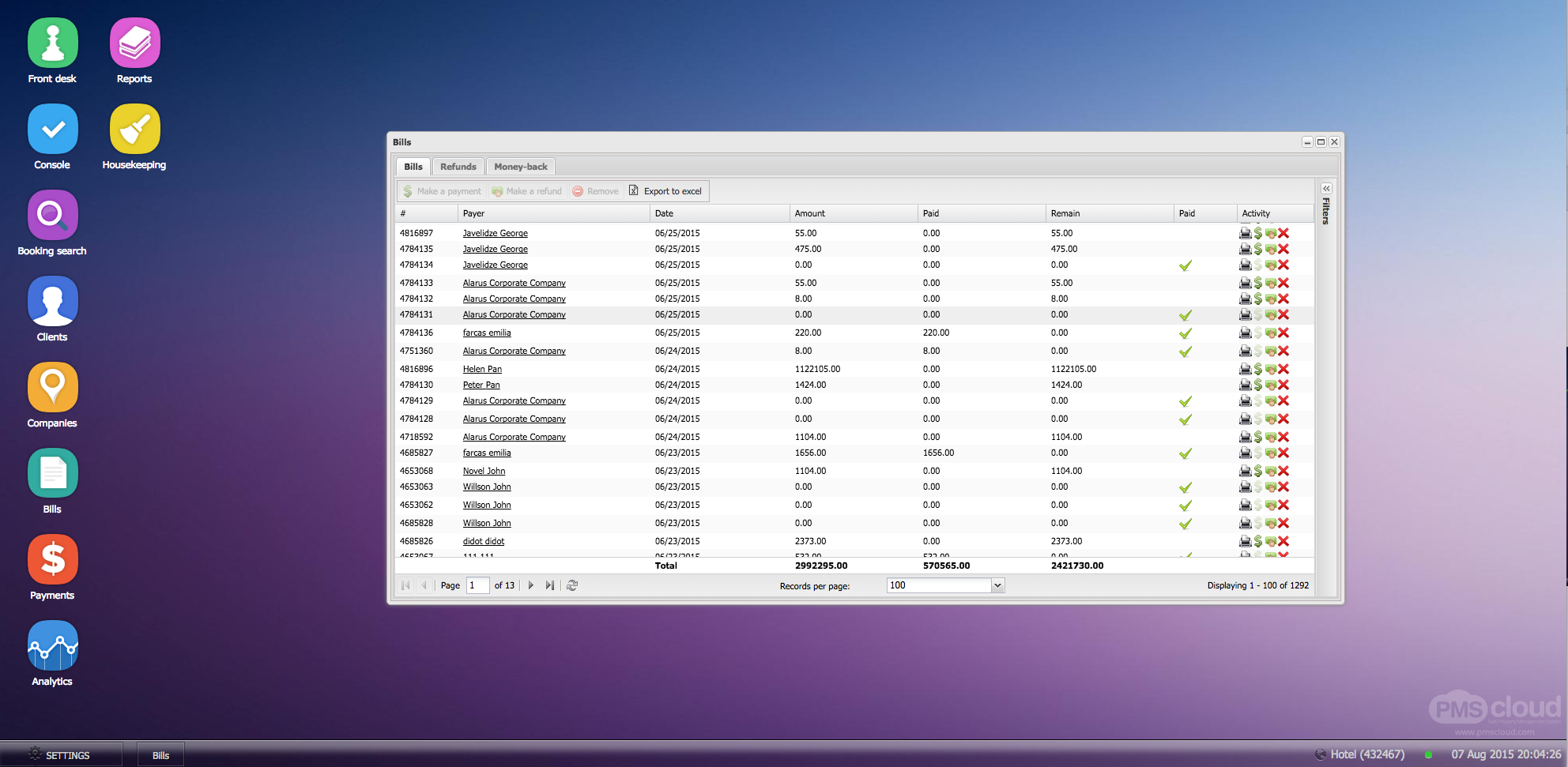Switch to the Money-back tab
Viewport: 1568px width, 767px height.
(520, 167)
